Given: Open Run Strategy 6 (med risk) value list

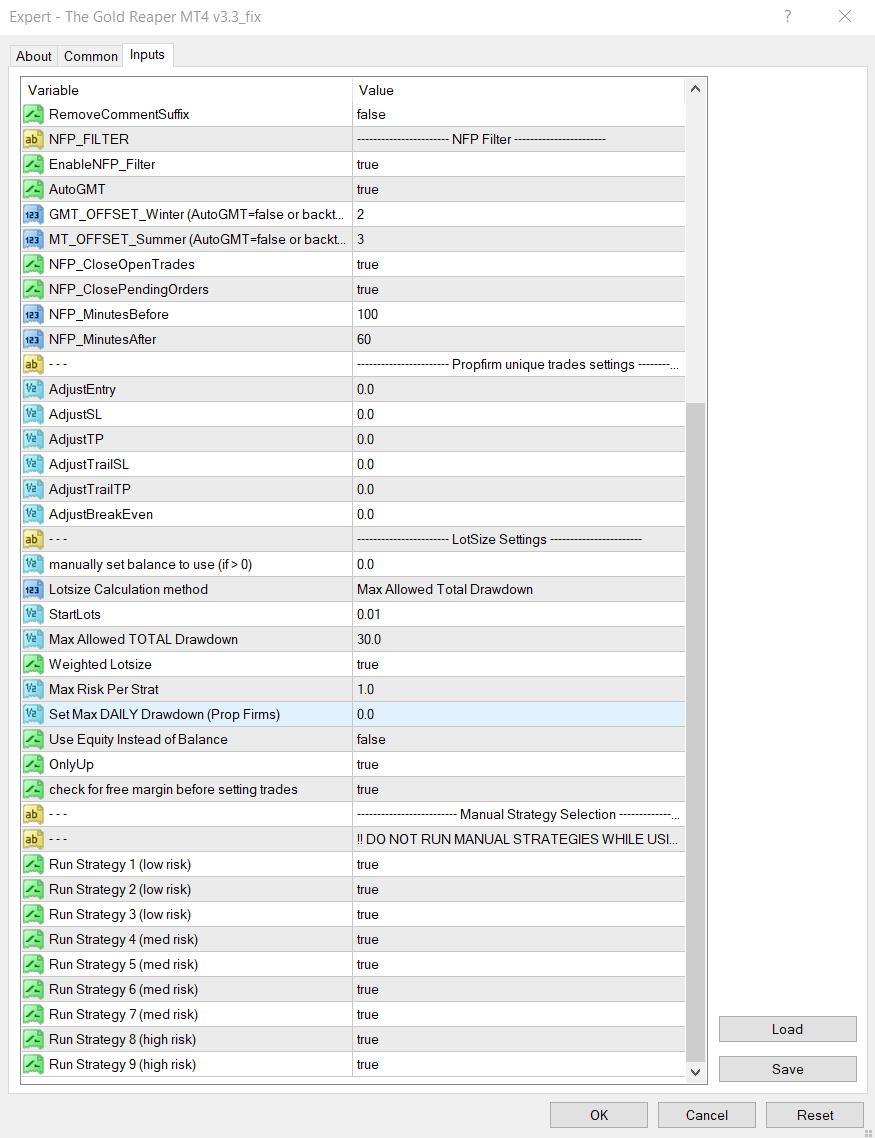Looking at the screenshot, I should (x=519, y=990).
